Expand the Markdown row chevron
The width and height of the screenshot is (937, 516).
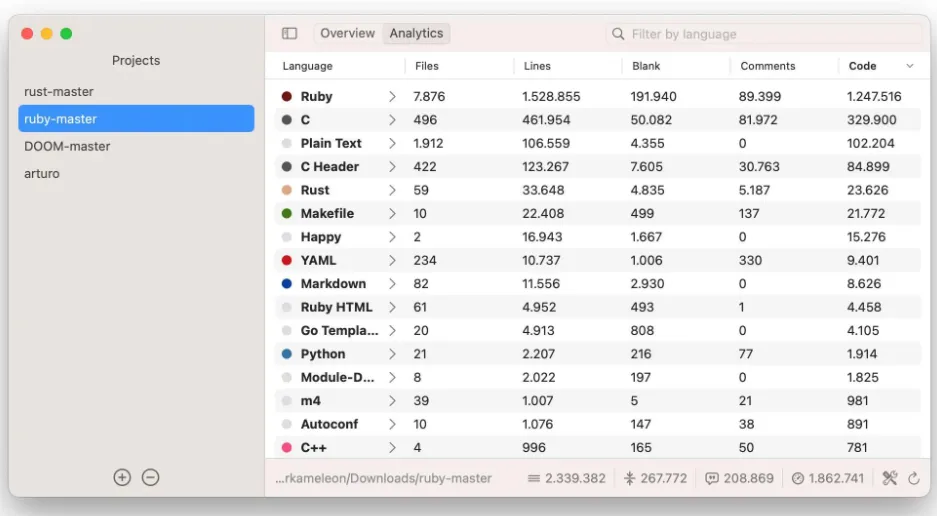pos(392,283)
